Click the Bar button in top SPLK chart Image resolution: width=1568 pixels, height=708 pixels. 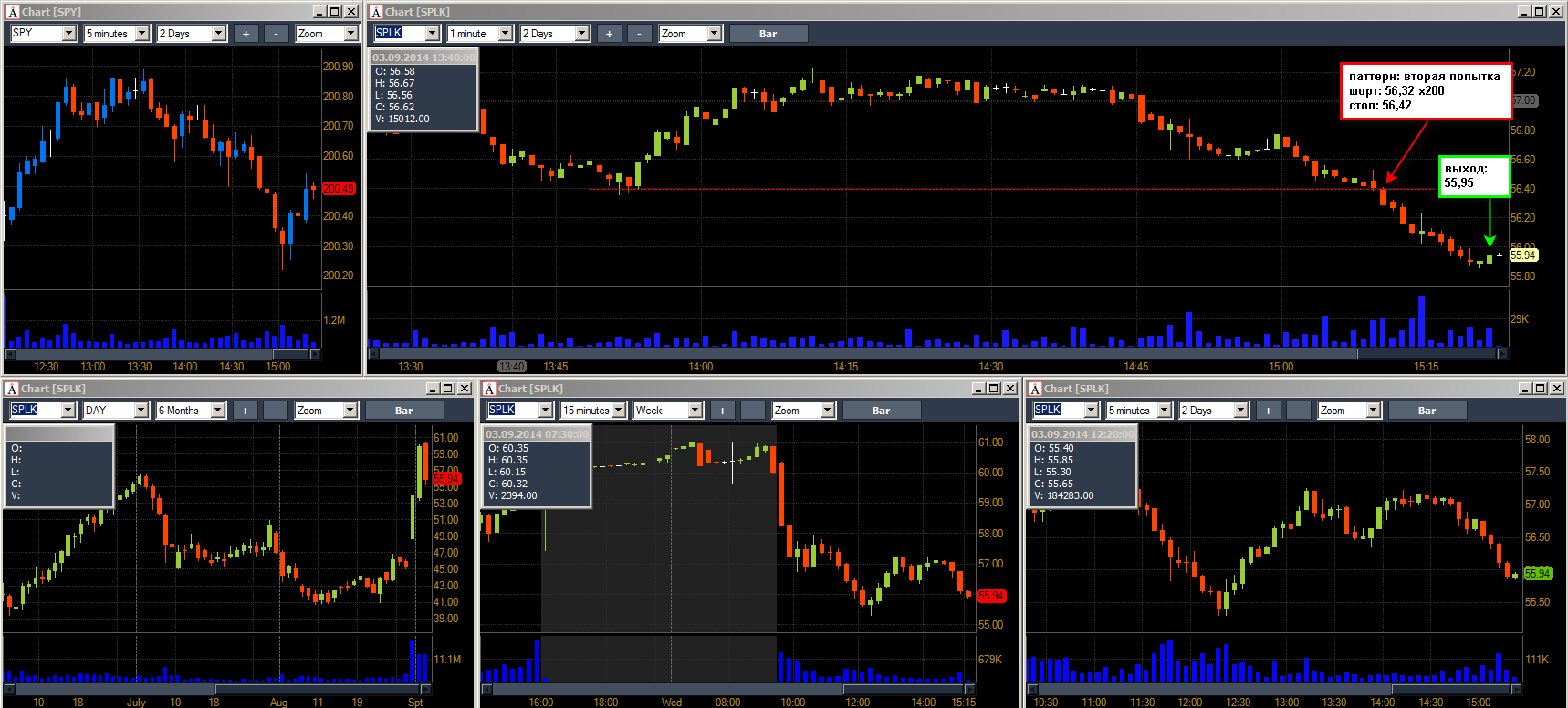pos(768,34)
